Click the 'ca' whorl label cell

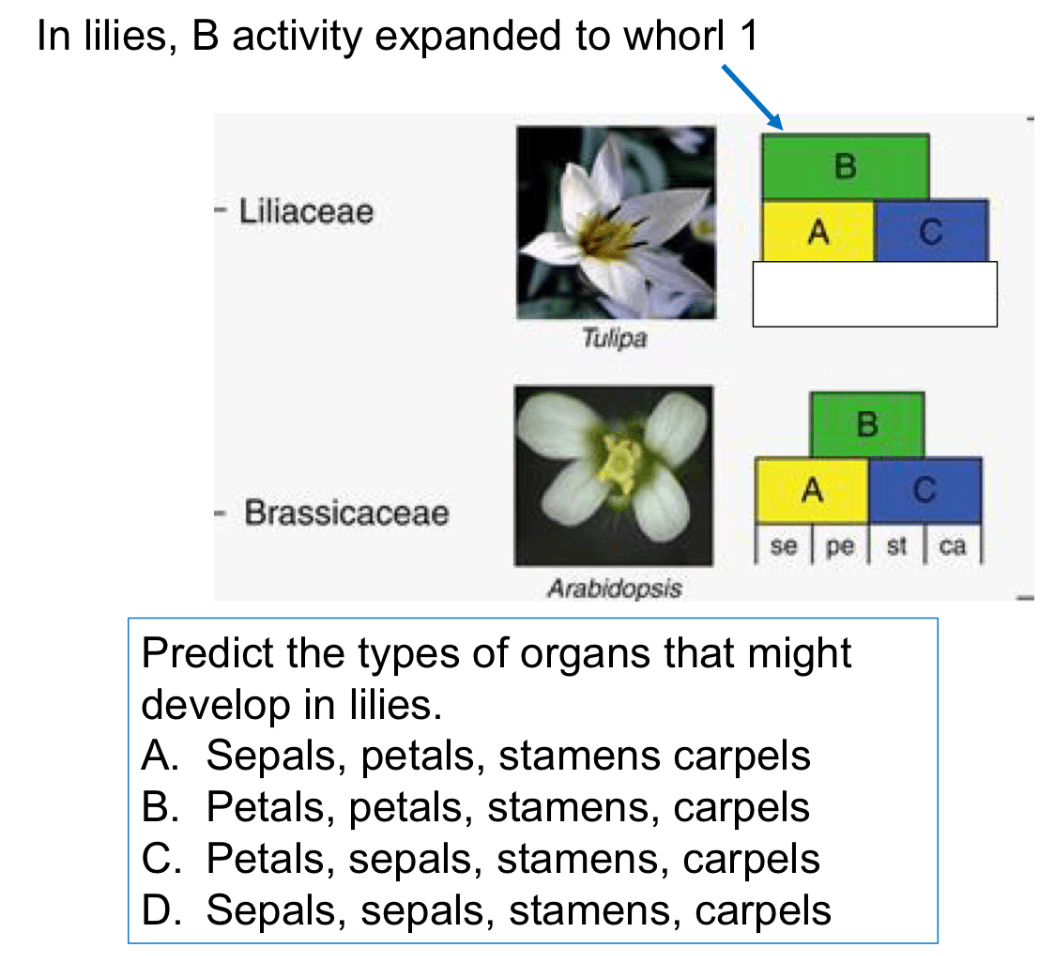pyautogui.click(x=953, y=545)
